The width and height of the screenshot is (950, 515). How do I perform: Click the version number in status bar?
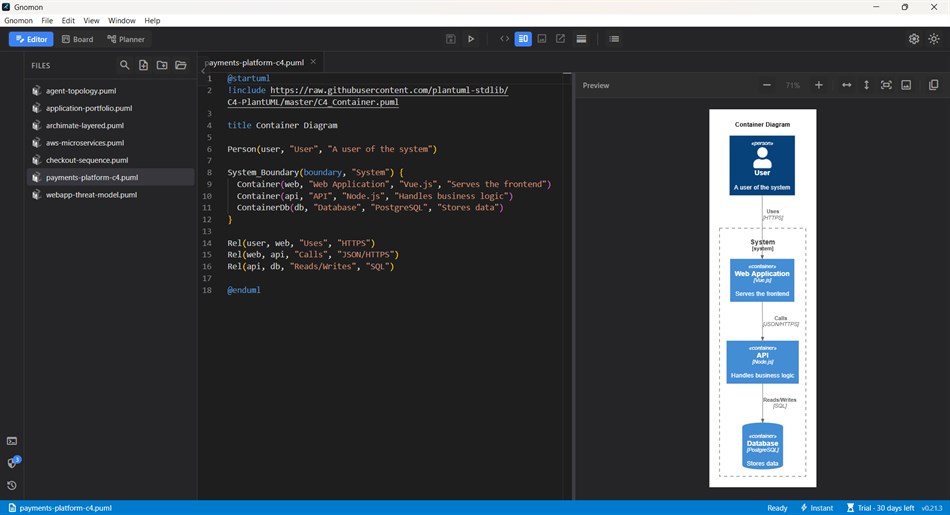coord(932,508)
